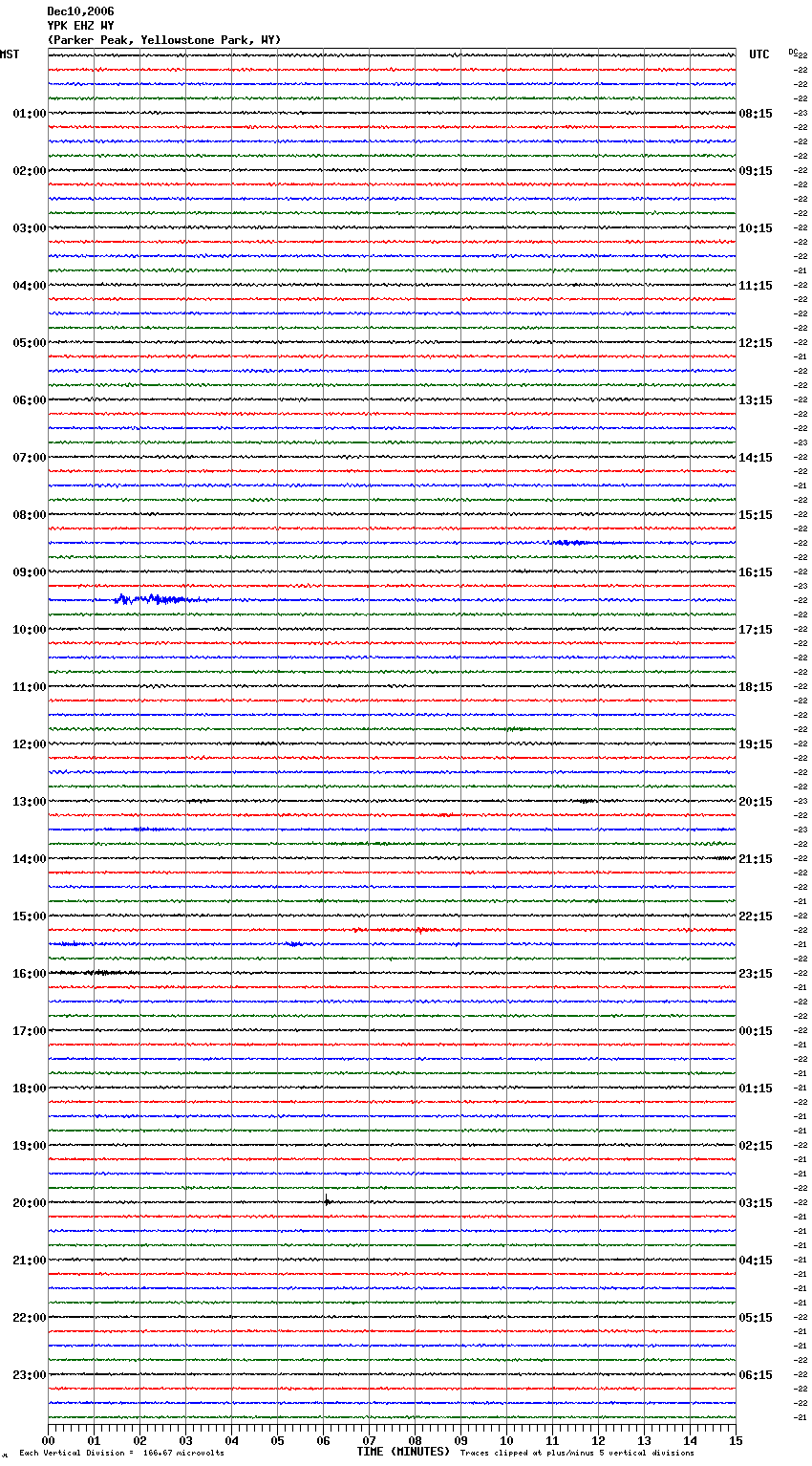812x1466 pixels.
Task: Click the date header 'Dec10,2006'
Action: point(80,11)
